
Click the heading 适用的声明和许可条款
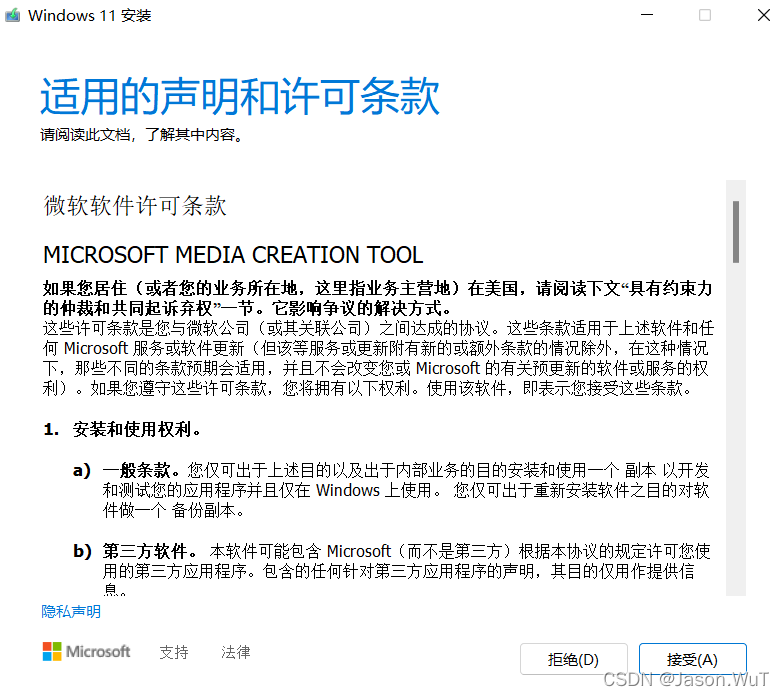tap(240, 96)
